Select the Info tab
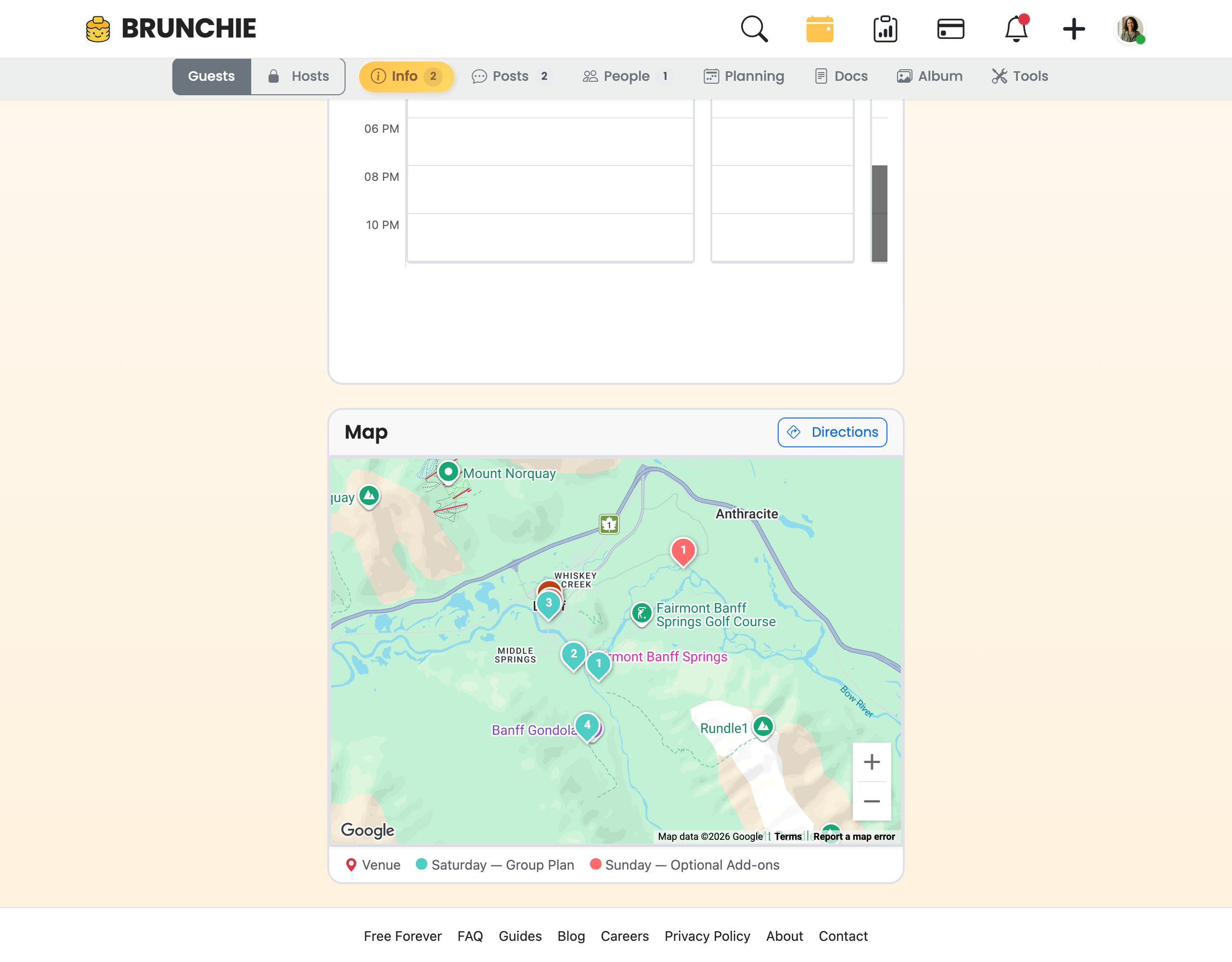1232x962 pixels. click(406, 76)
